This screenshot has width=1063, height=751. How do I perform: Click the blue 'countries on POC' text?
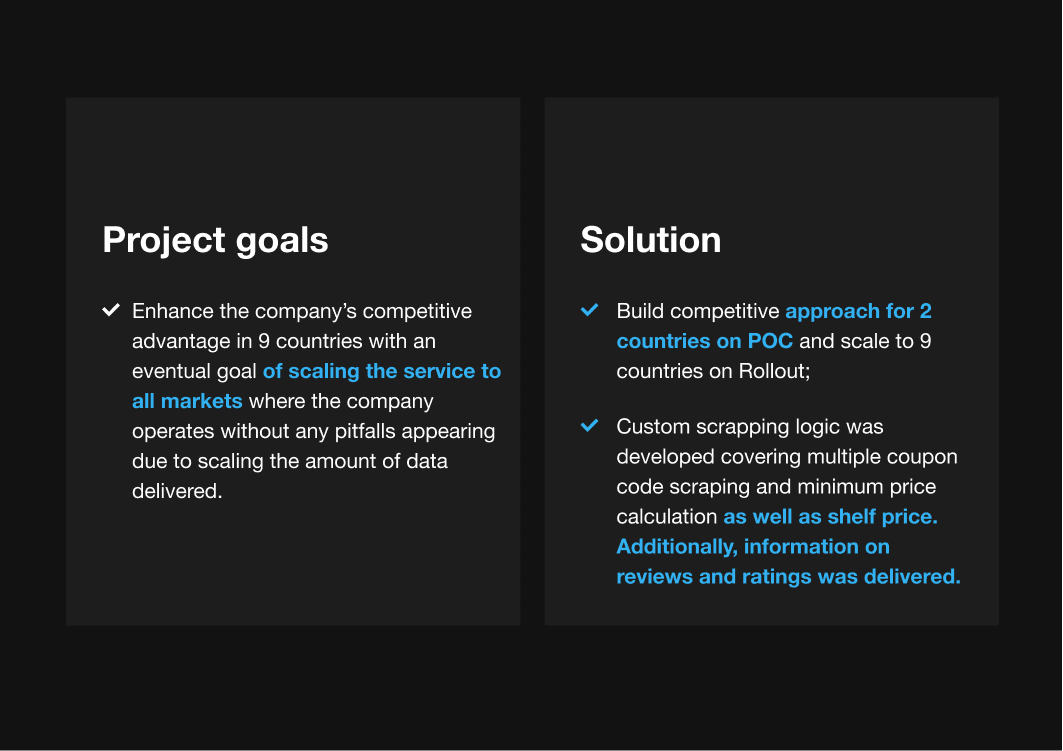pos(704,341)
